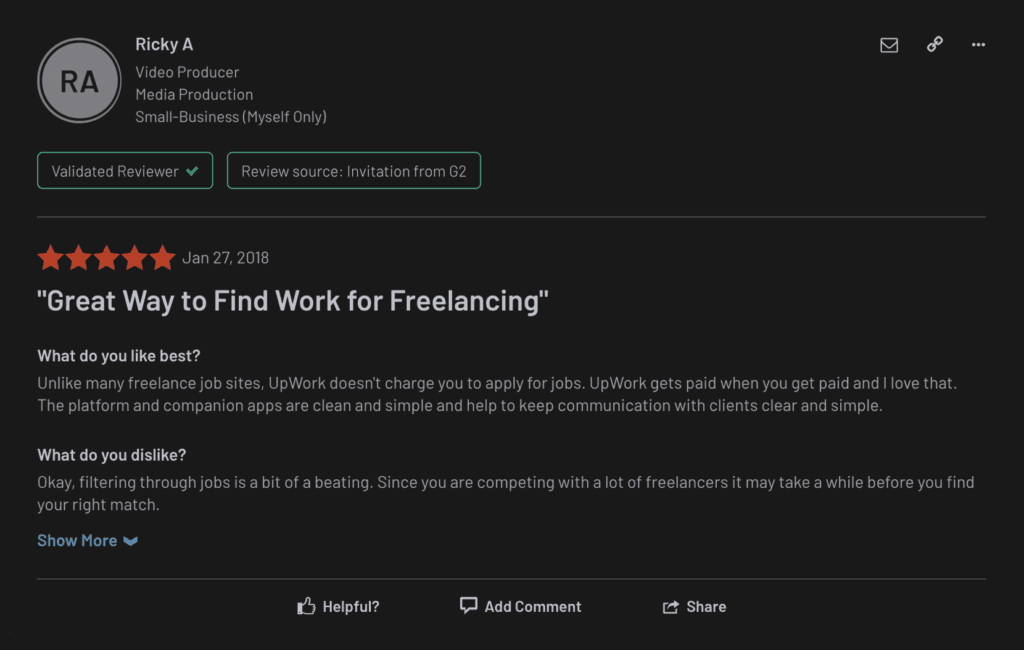Click the first rating star
1024x650 pixels.
pyautogui.click(x=50, y=258)
